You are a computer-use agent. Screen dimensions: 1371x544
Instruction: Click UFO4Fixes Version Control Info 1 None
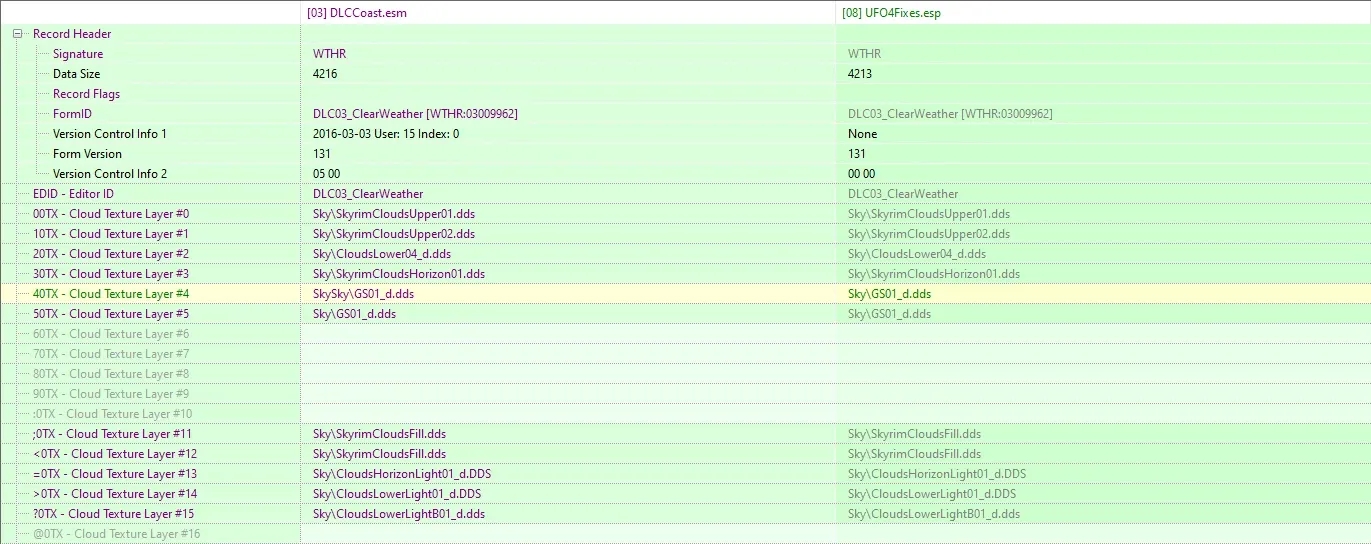point(862,134)
